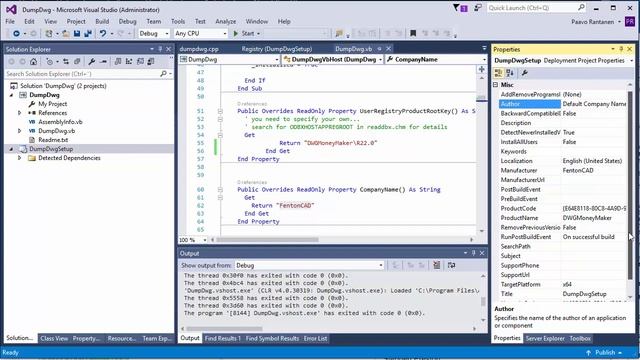
Task: Click the Custom Actions Editor icon
Action: [151, 62]
